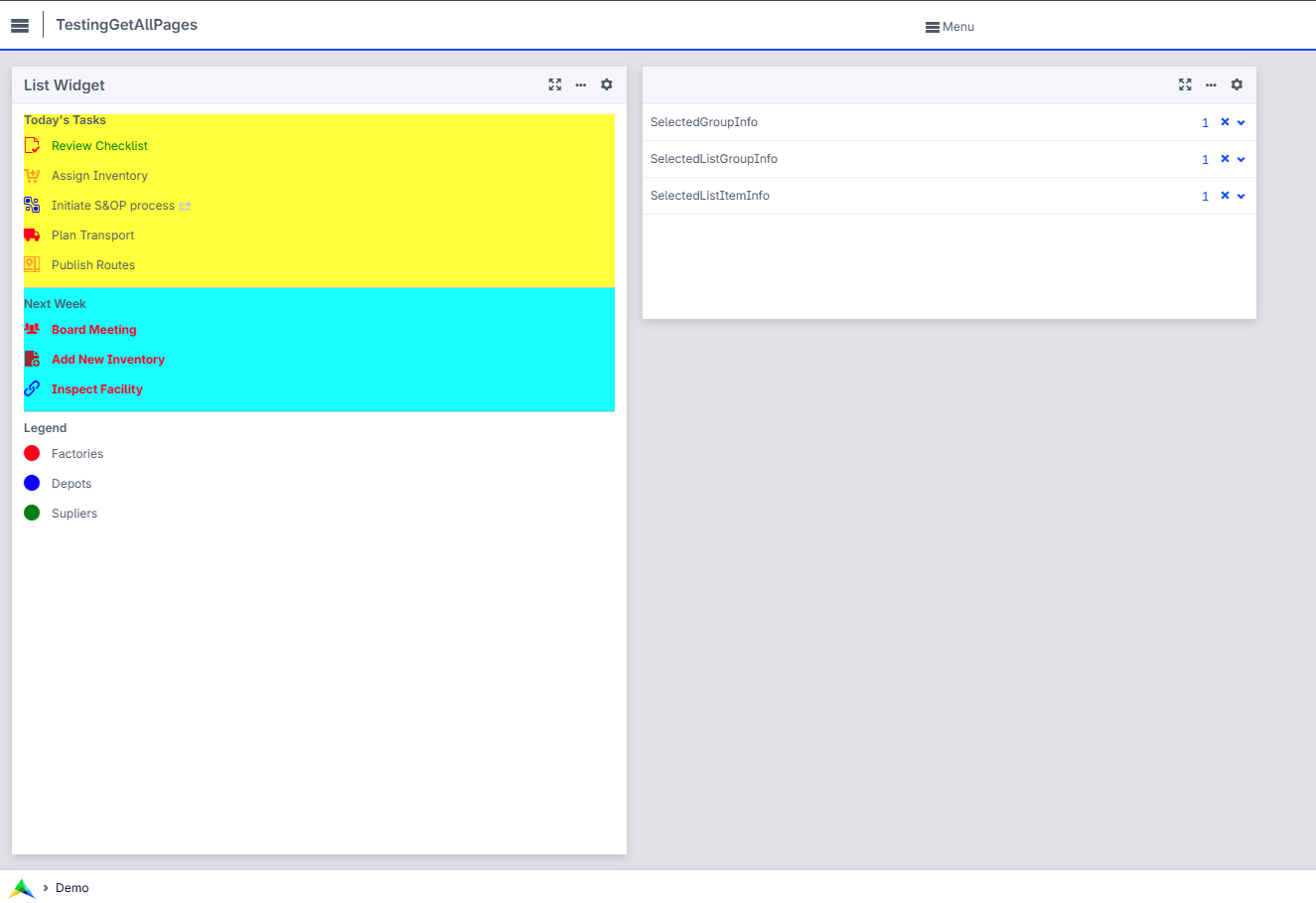Click the Add New Inventory file icon
The height and width of the screenshot is (903, 1316).
click(32, 359)
